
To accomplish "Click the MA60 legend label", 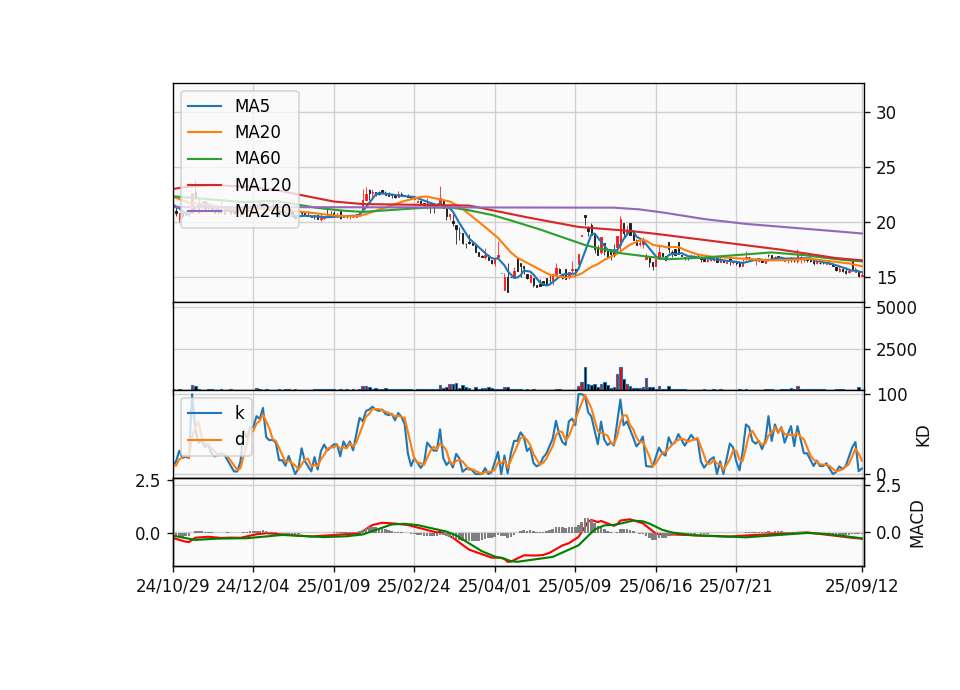I will coord(258,159).
